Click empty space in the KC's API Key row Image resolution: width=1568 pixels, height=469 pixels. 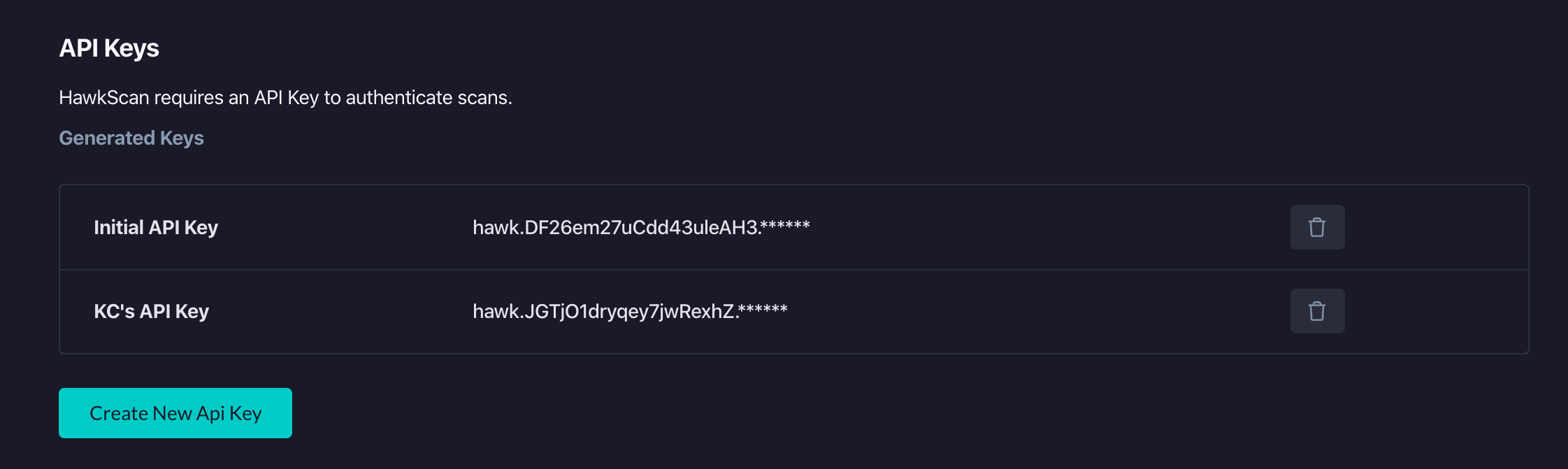point(1049,311)
